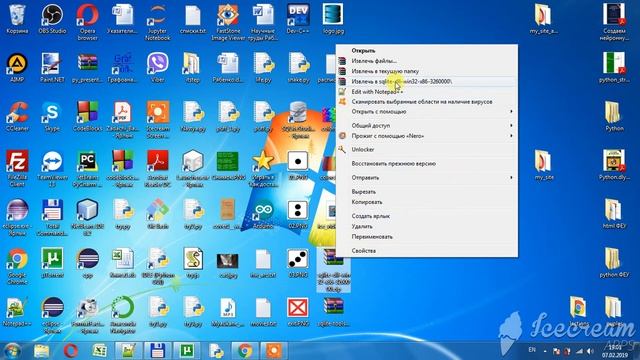
Task: Select the Arduino desktop icon
Action: [263, 215]
